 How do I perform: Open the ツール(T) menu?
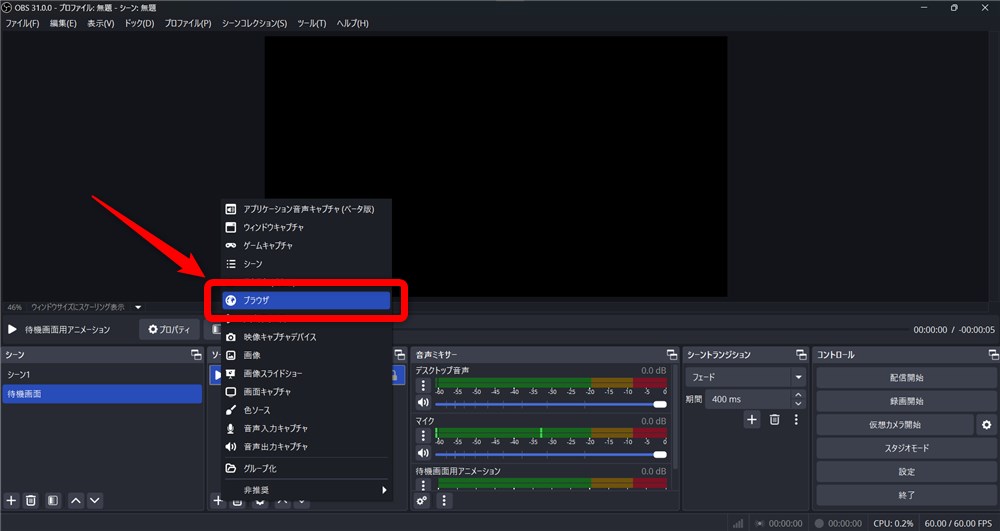coord(312,24)
